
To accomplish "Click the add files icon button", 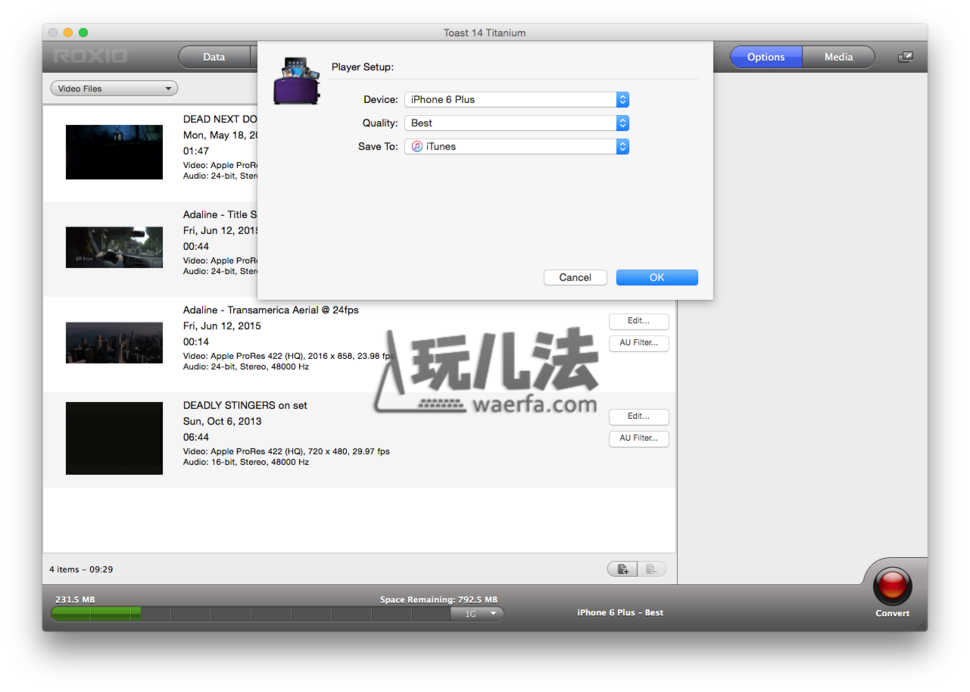I will click(x=622, y=569).
